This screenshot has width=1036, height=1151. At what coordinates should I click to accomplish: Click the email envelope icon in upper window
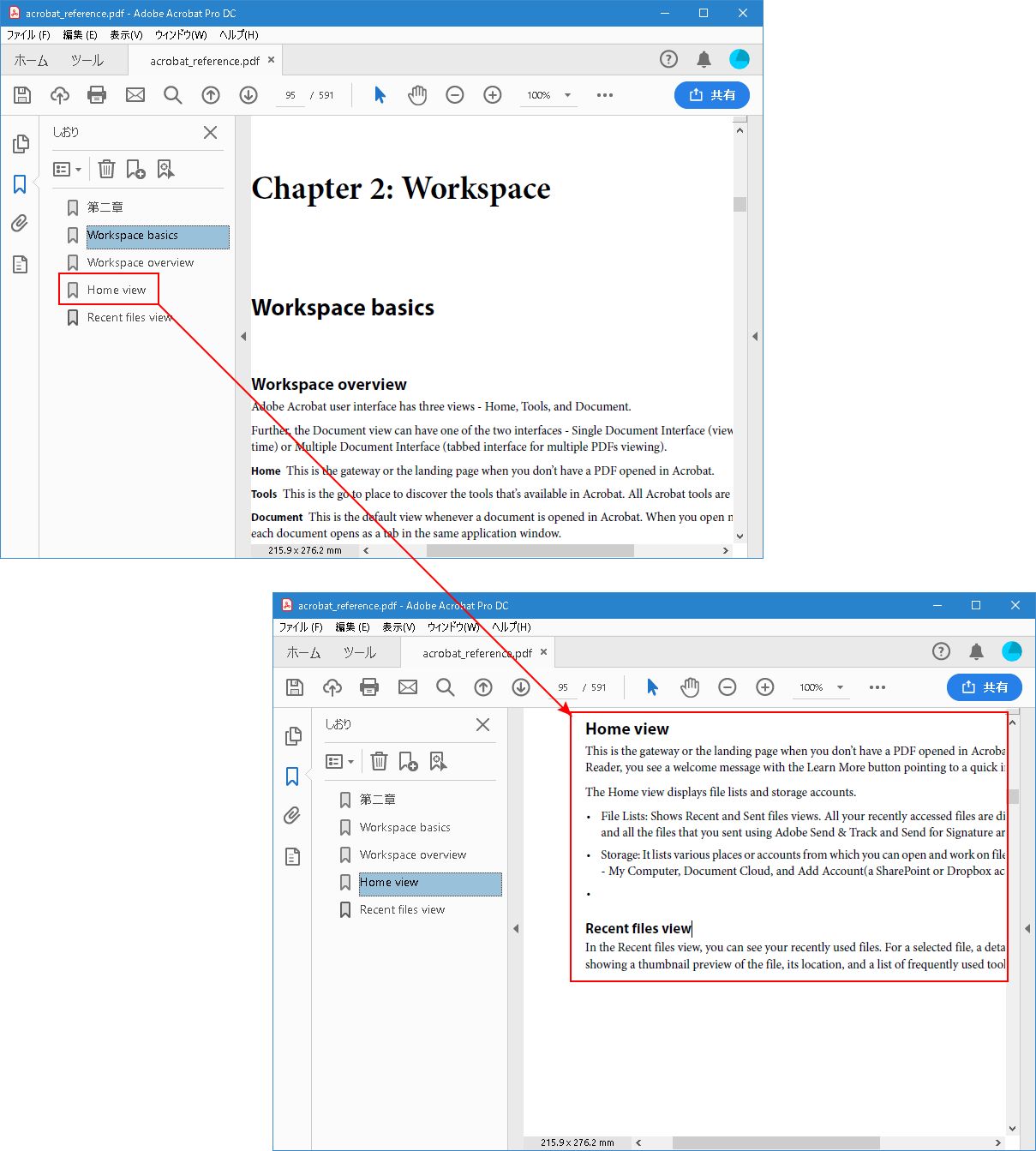tap(135, 95)
